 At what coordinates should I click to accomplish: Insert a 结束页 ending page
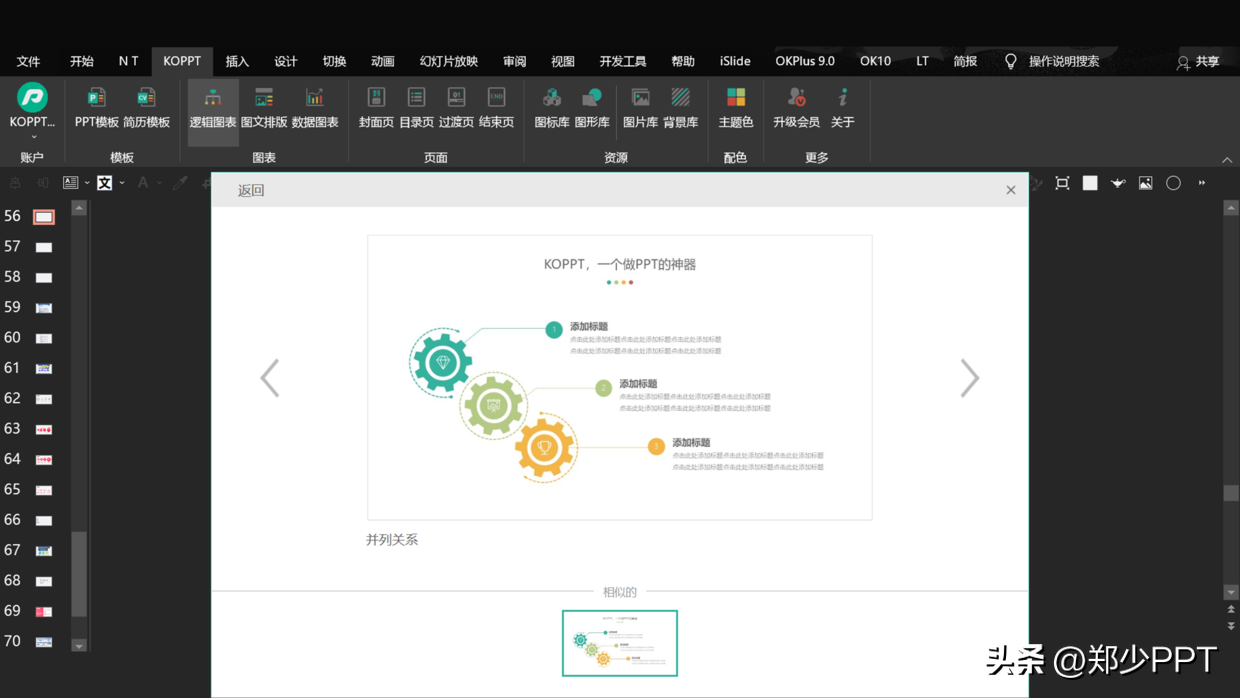tap(496, 107)
